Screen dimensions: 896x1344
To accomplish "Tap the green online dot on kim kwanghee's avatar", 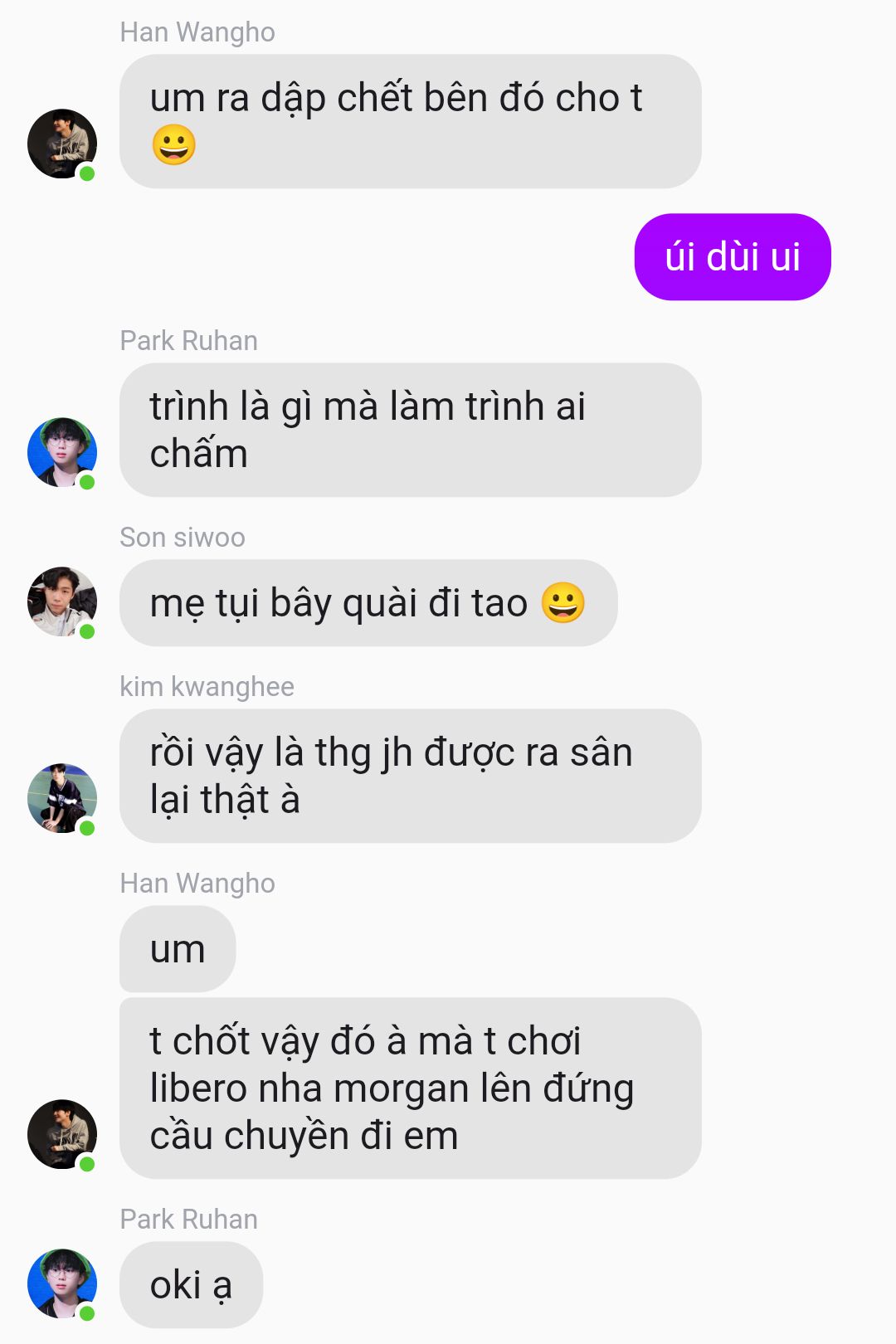I will [86, 828].
